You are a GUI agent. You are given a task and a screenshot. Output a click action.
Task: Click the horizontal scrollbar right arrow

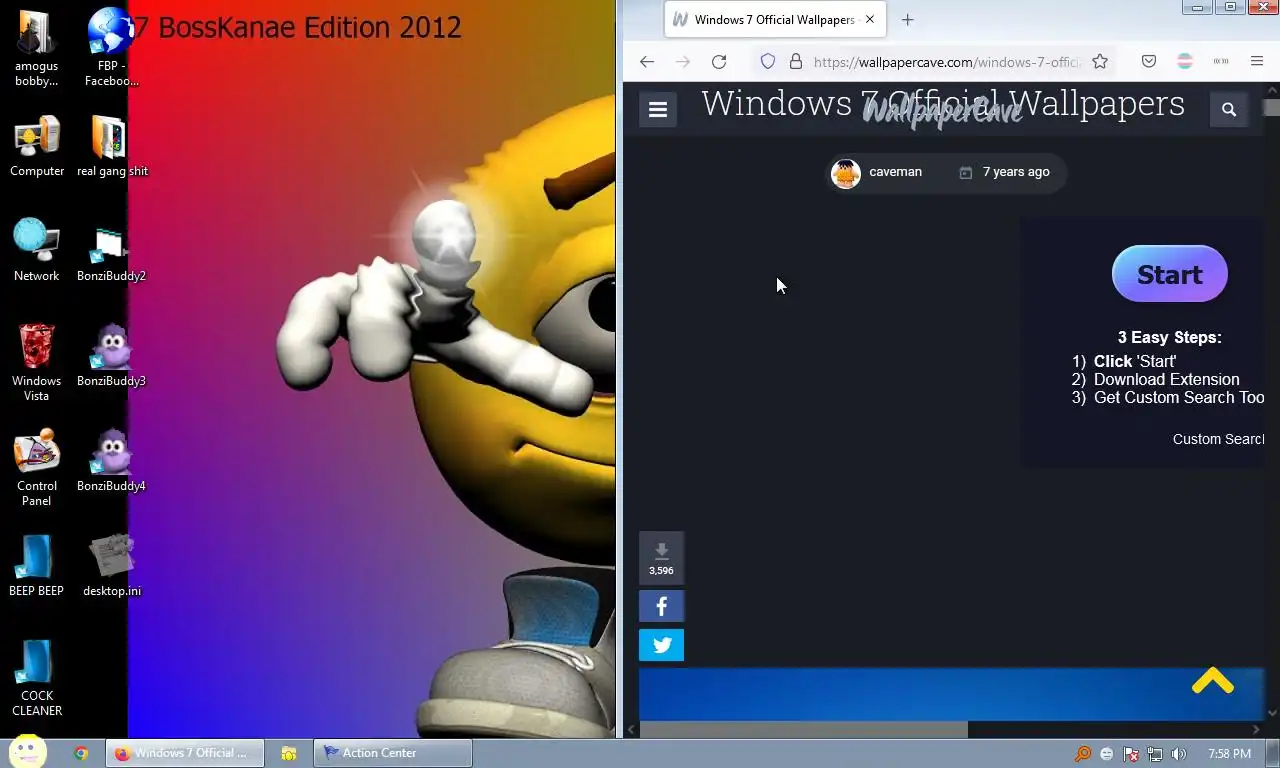(1256, 730)
